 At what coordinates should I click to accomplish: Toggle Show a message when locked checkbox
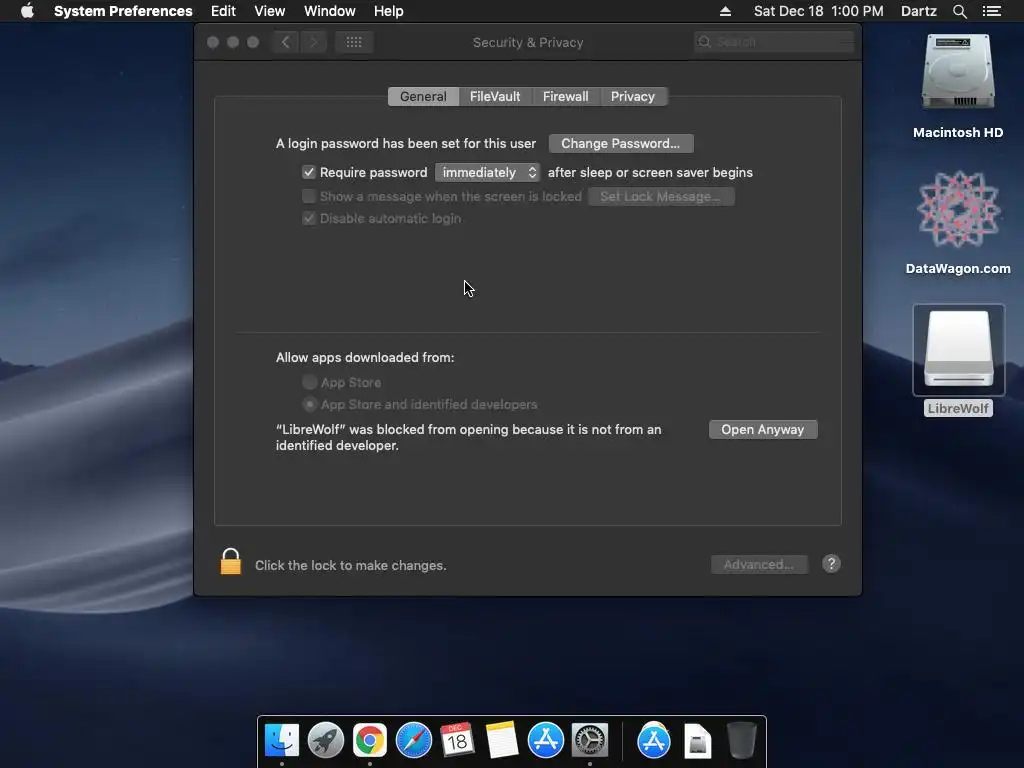pyautogui.click(x=309, y=196)
